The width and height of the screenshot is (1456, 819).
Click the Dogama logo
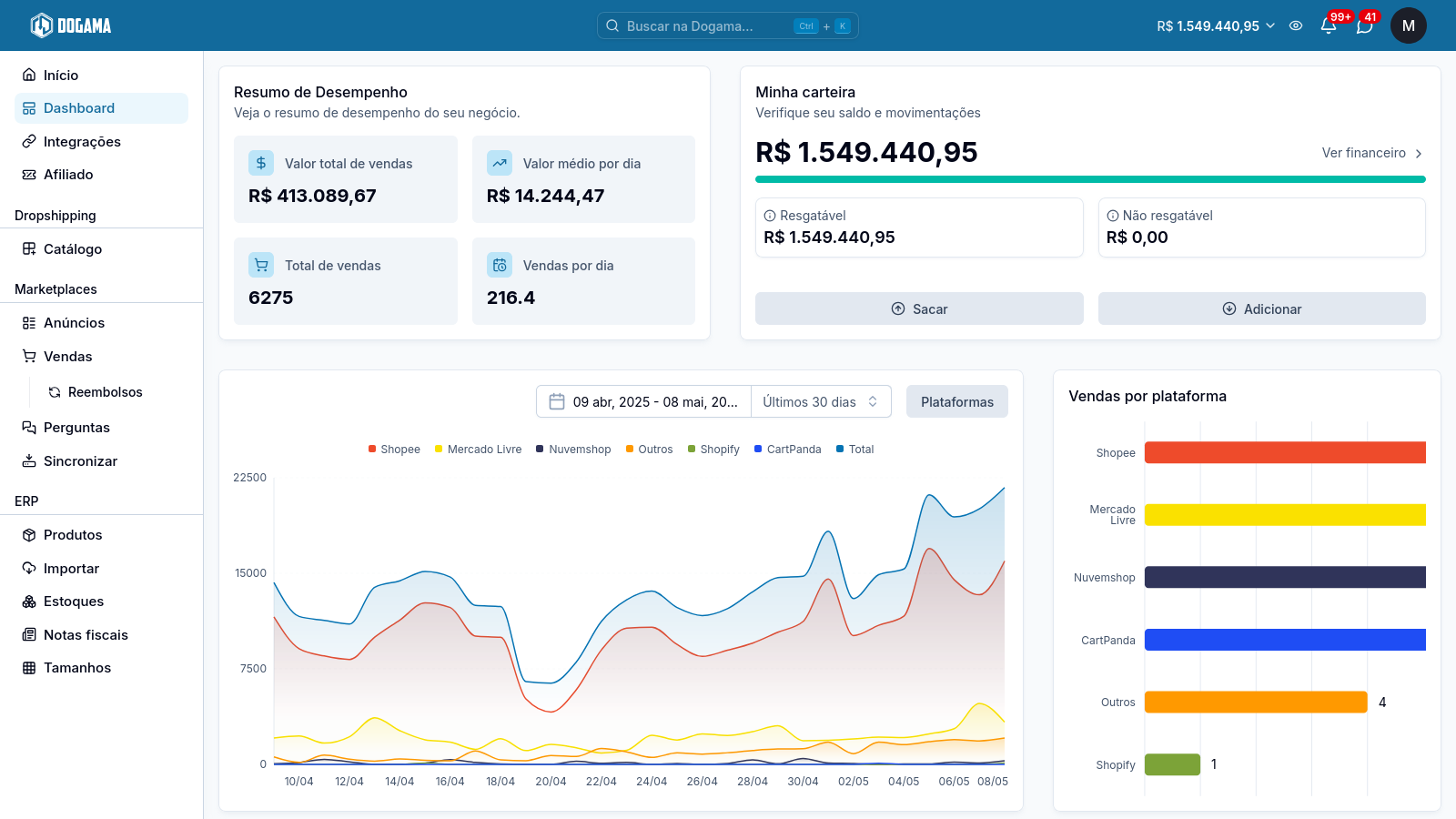click(x=71, y=25)
